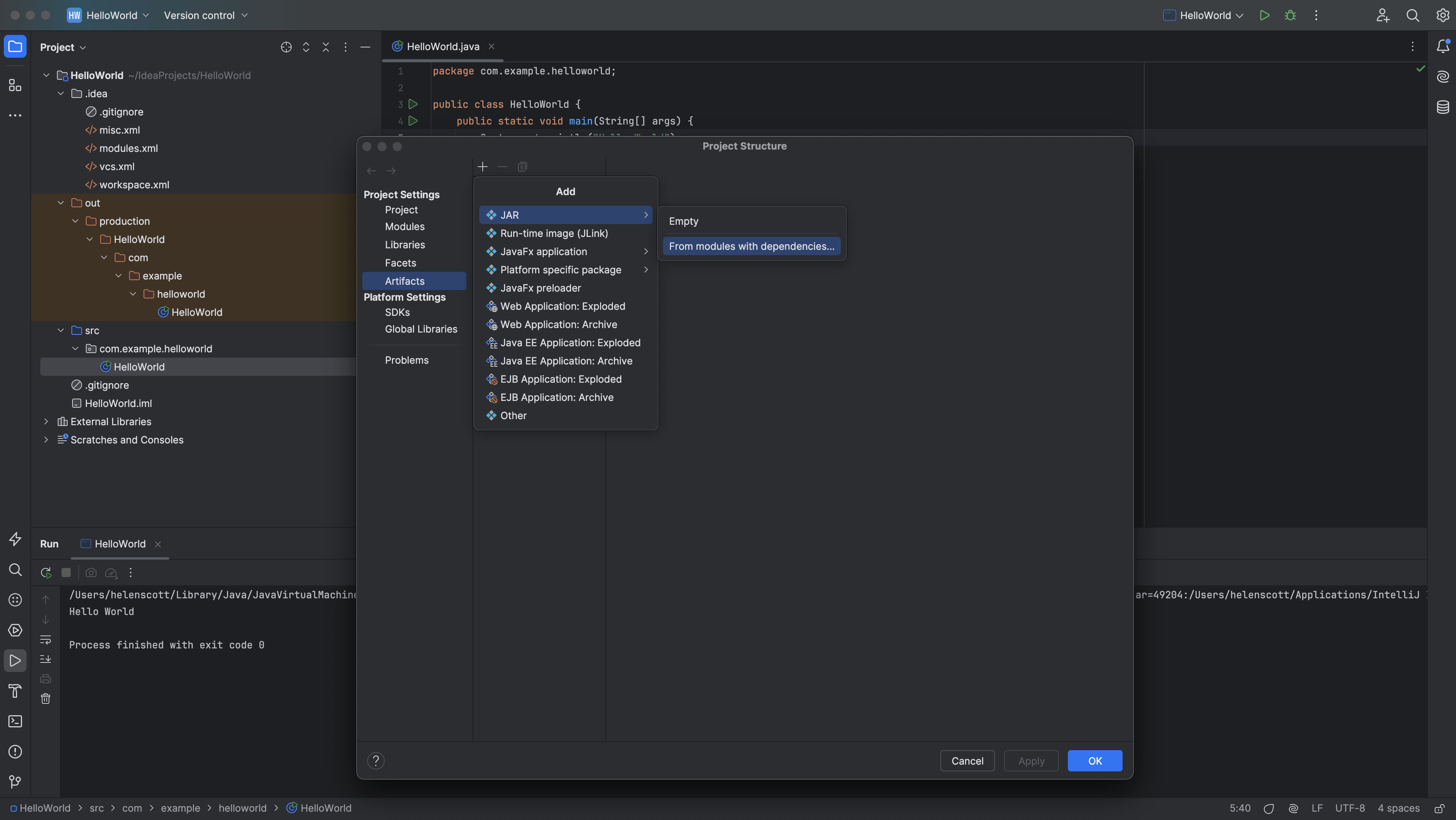Screen dimensions: 1456x820
Task: Switch to the HelloWorld.java editor tab
Action: coord(442,46)
